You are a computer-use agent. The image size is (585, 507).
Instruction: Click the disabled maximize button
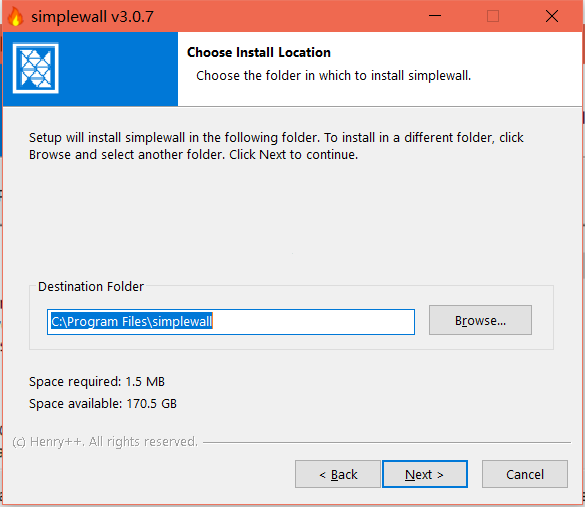pos(493,16)
